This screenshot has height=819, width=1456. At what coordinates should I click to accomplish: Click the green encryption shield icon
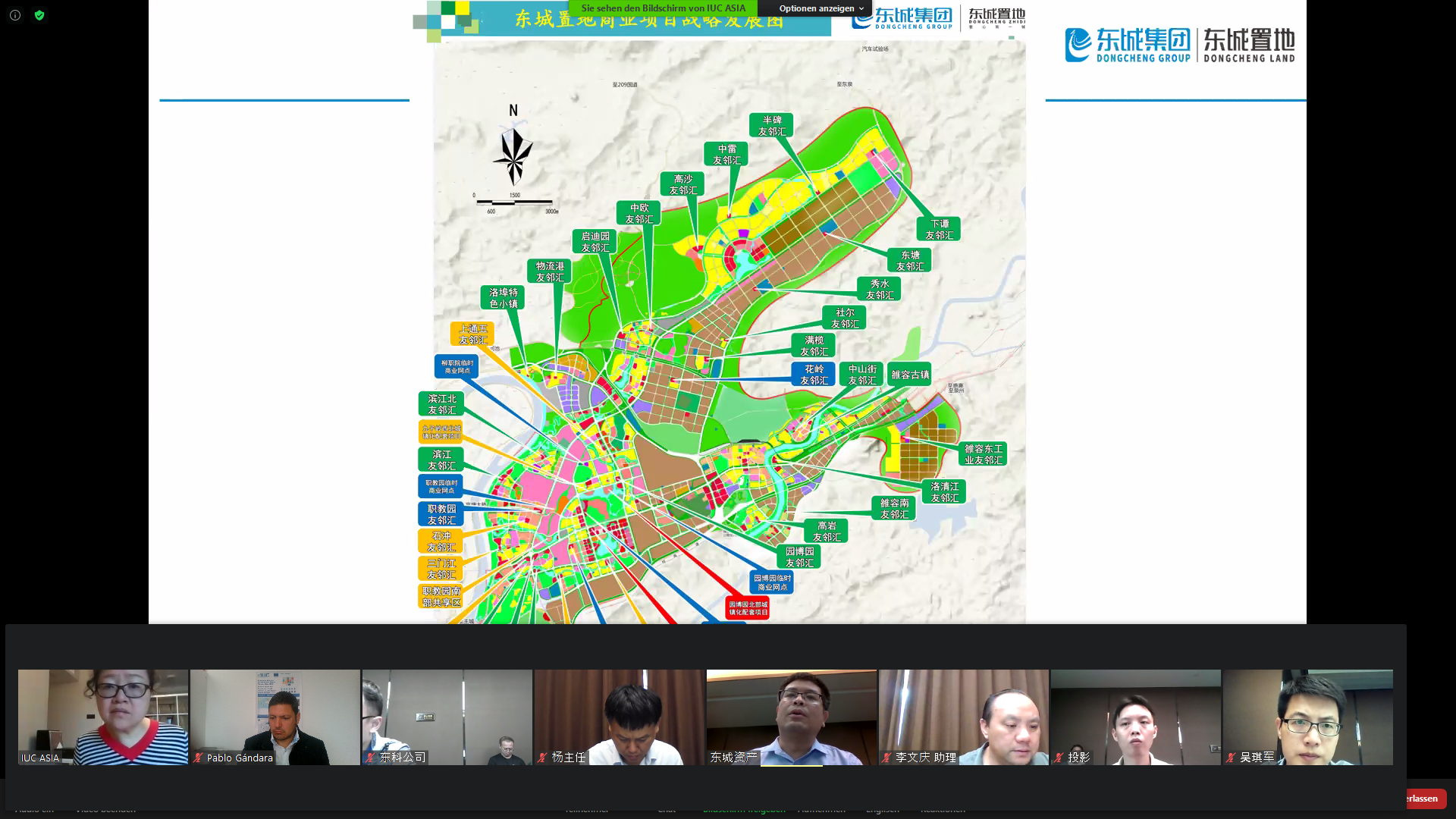pyautogui.click(x=39, y=15)
